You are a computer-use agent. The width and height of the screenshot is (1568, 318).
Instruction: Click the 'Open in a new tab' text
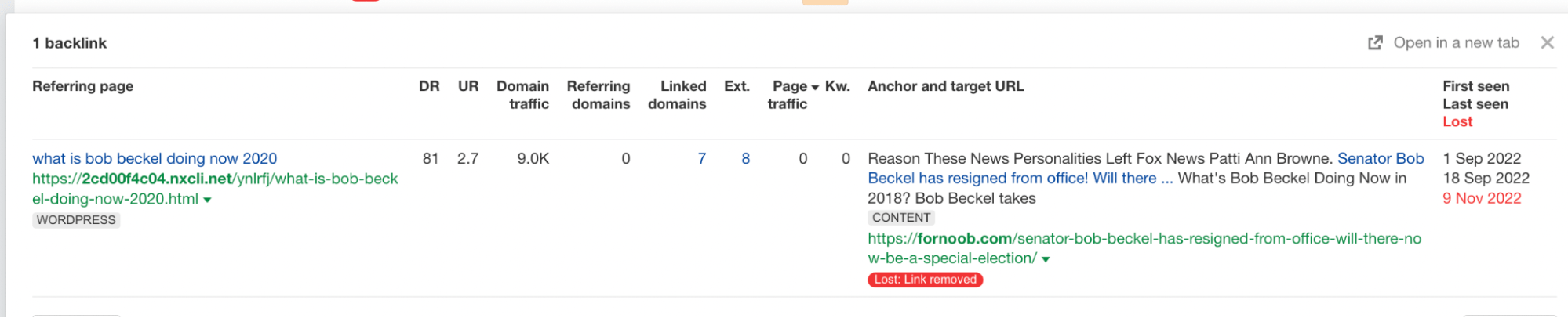tap(1456, 43)
